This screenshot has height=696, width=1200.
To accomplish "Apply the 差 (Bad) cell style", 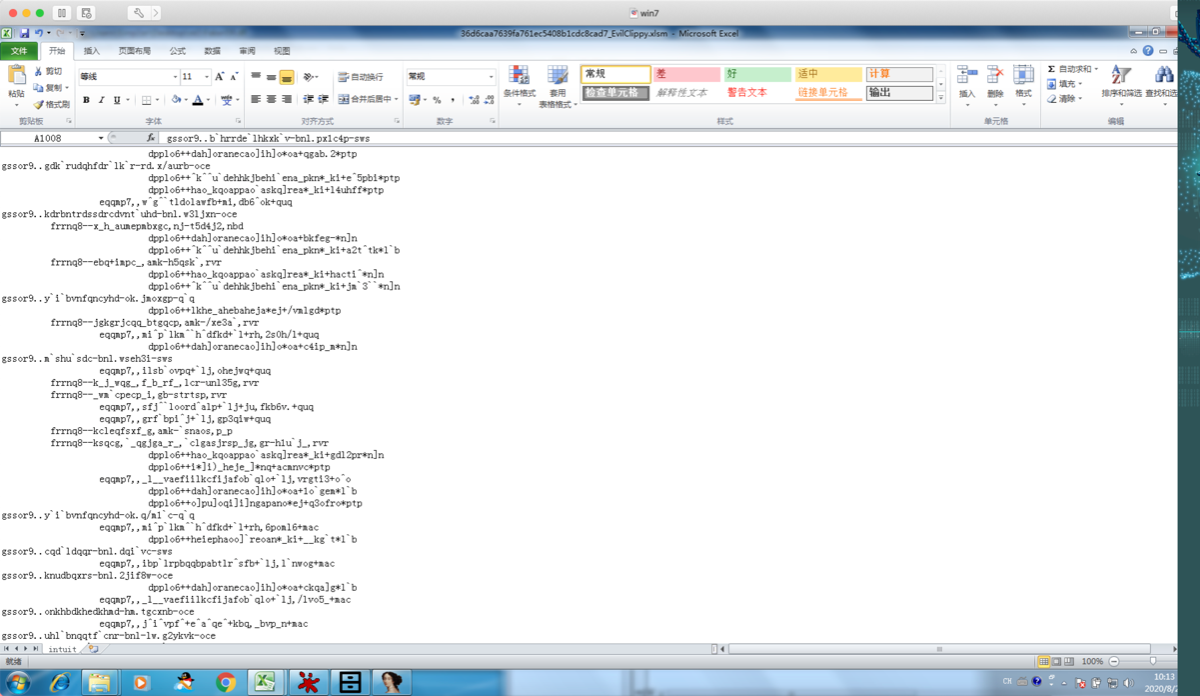I will [686, 74].
